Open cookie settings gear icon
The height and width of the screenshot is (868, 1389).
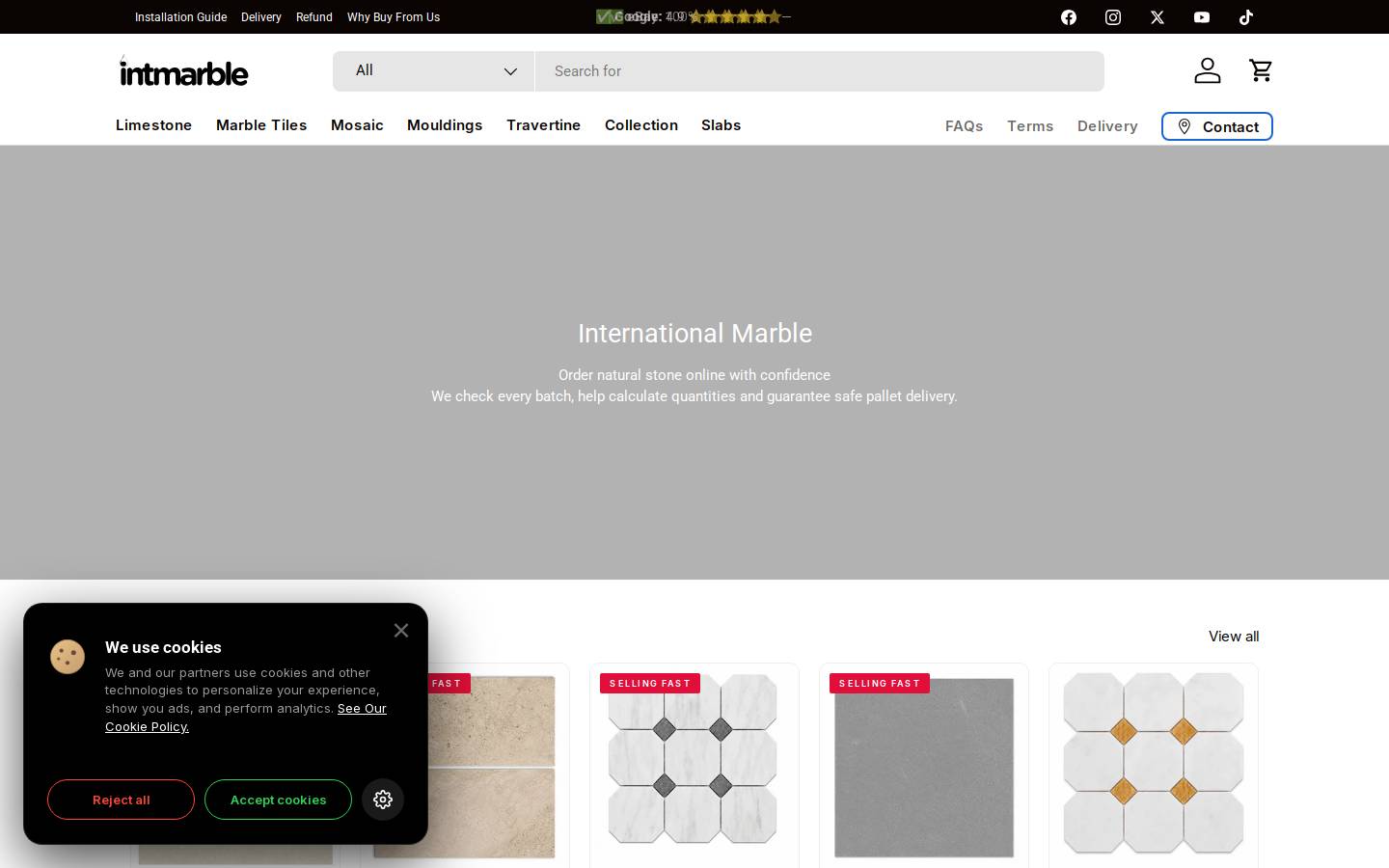[383, 800]
